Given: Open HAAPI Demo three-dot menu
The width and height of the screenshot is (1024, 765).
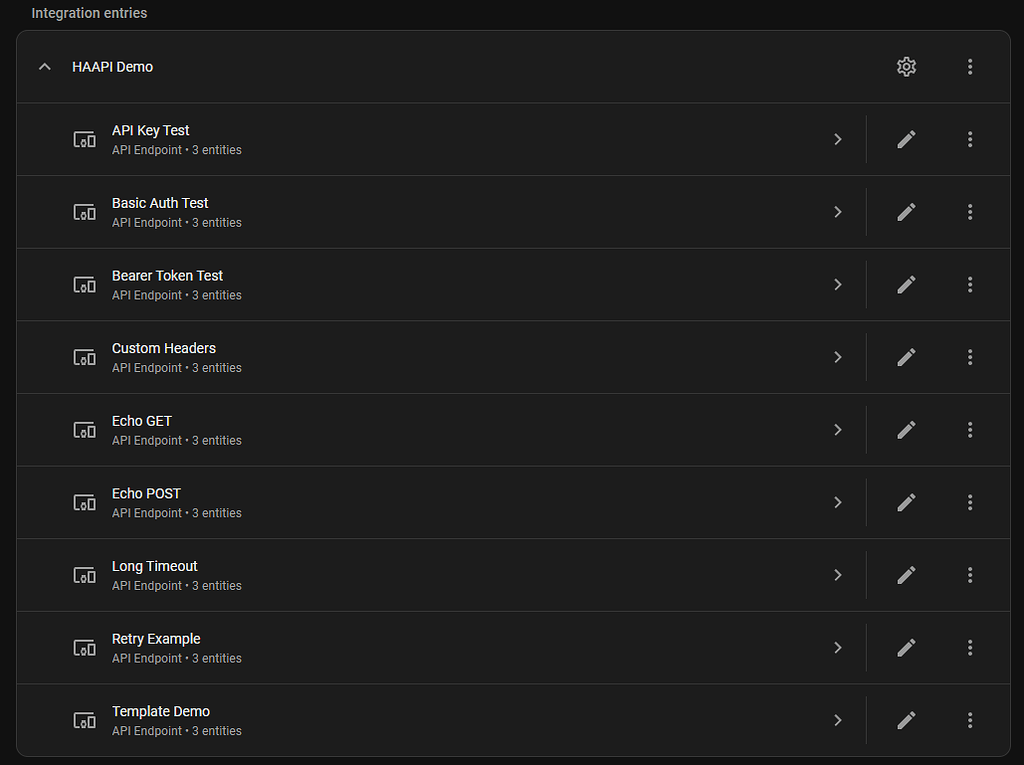Looking at the screenshot, I should [970, 67].
